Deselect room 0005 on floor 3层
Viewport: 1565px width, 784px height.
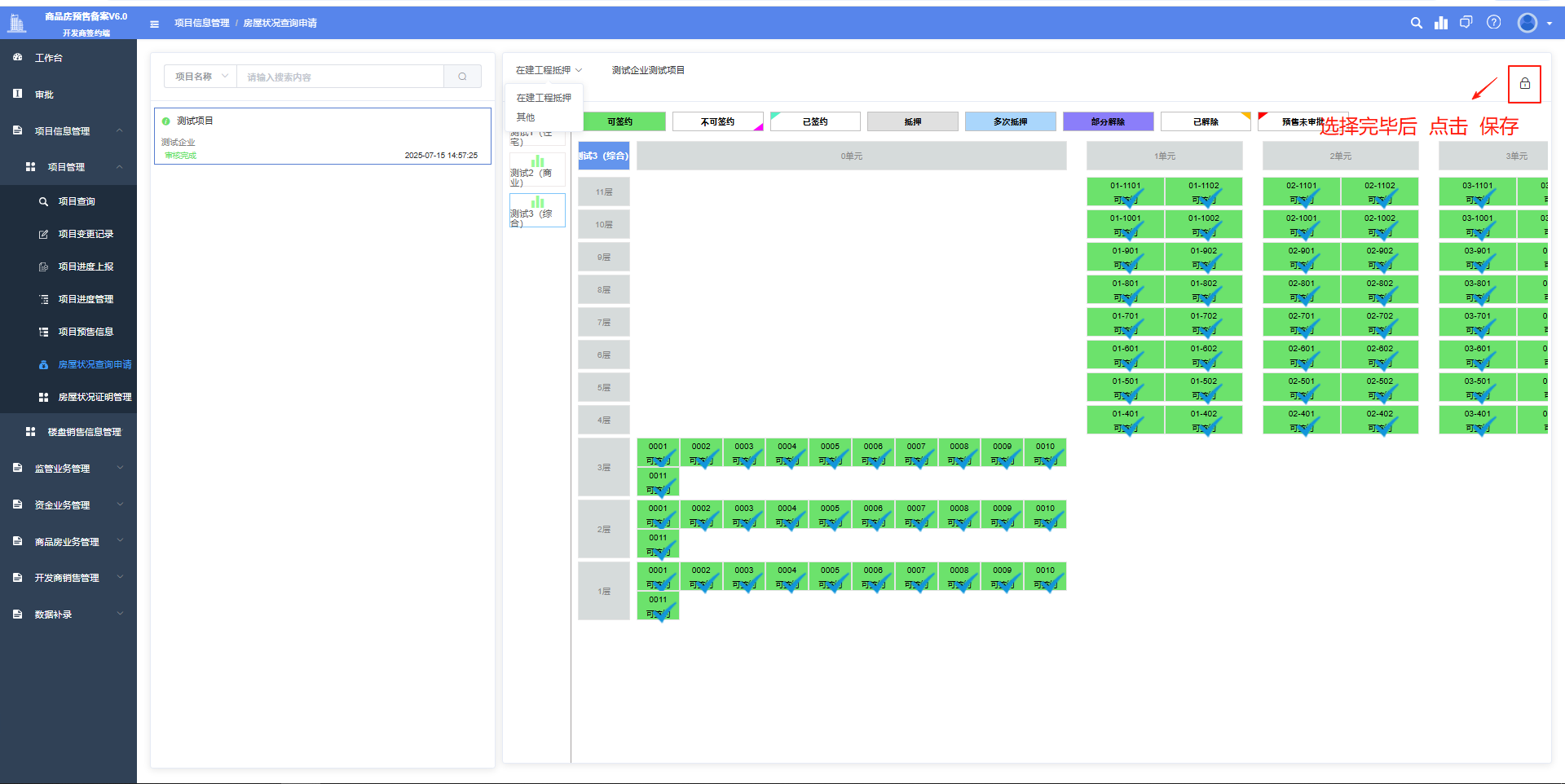click(x=830, y=452)
